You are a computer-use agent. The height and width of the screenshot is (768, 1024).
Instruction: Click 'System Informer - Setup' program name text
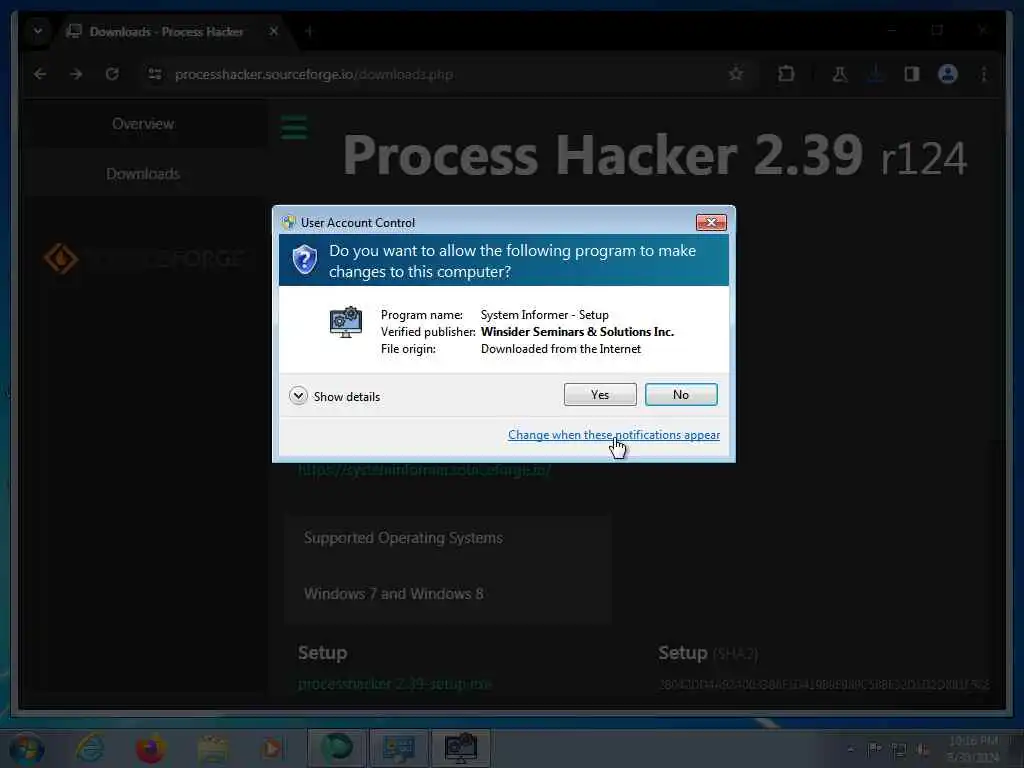tap(545, 315)
